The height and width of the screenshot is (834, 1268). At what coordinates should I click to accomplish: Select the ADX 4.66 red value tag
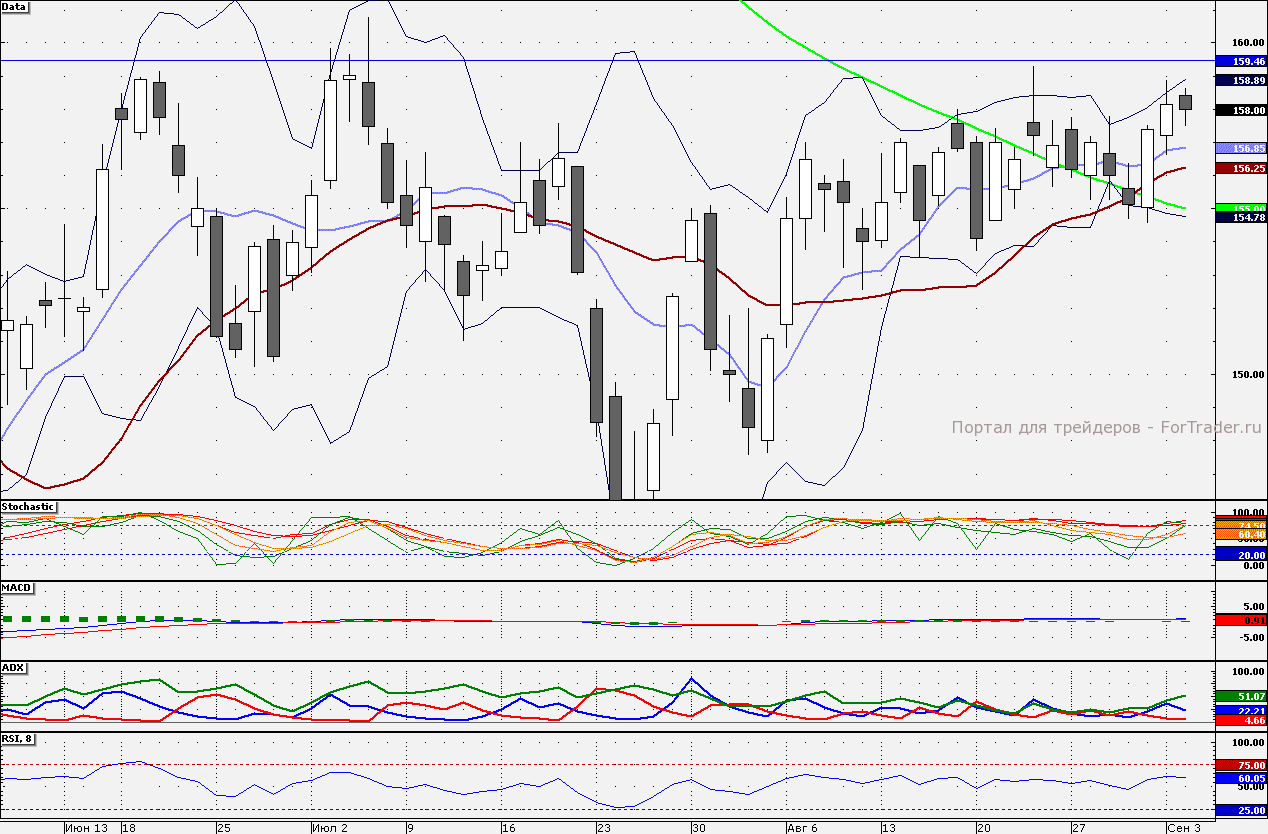(x=1241, y=720)
